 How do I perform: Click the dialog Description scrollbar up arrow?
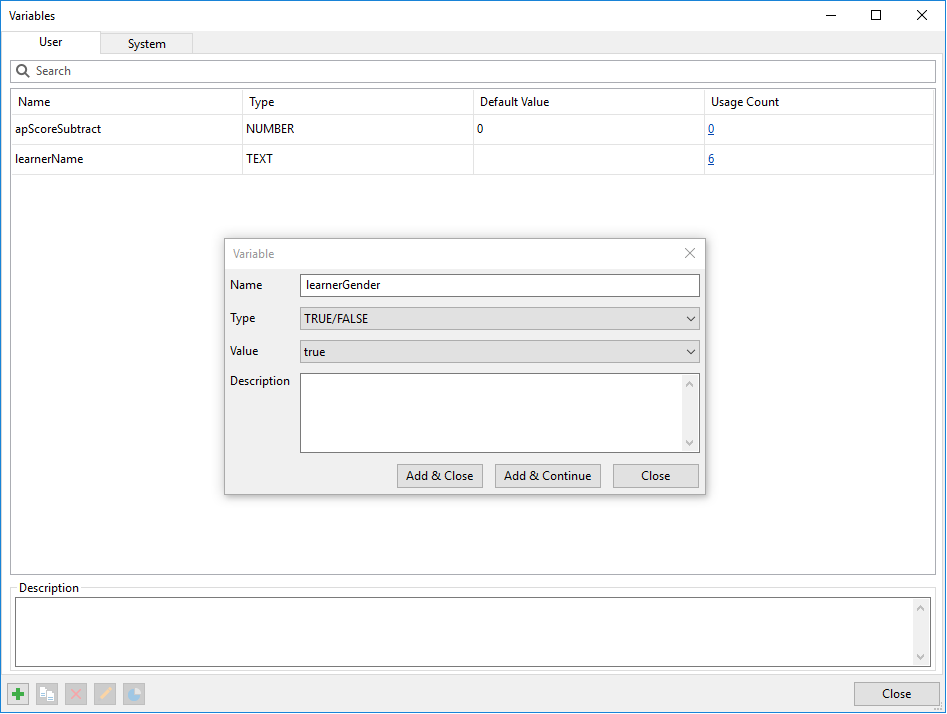690,384
